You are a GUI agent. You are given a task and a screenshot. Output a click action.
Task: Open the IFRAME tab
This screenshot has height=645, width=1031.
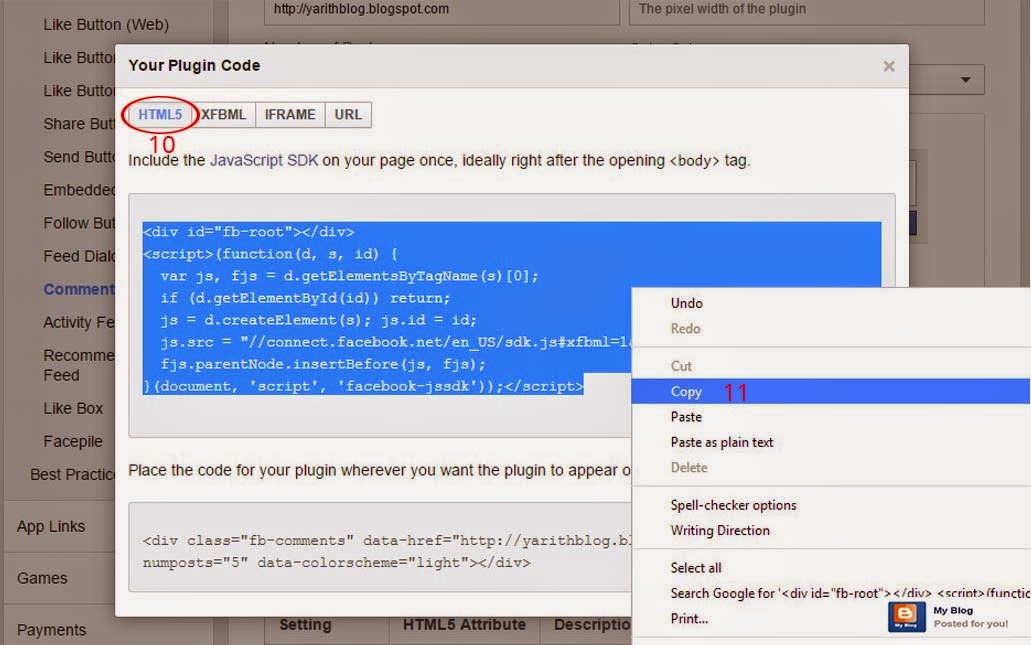(290, 114)
